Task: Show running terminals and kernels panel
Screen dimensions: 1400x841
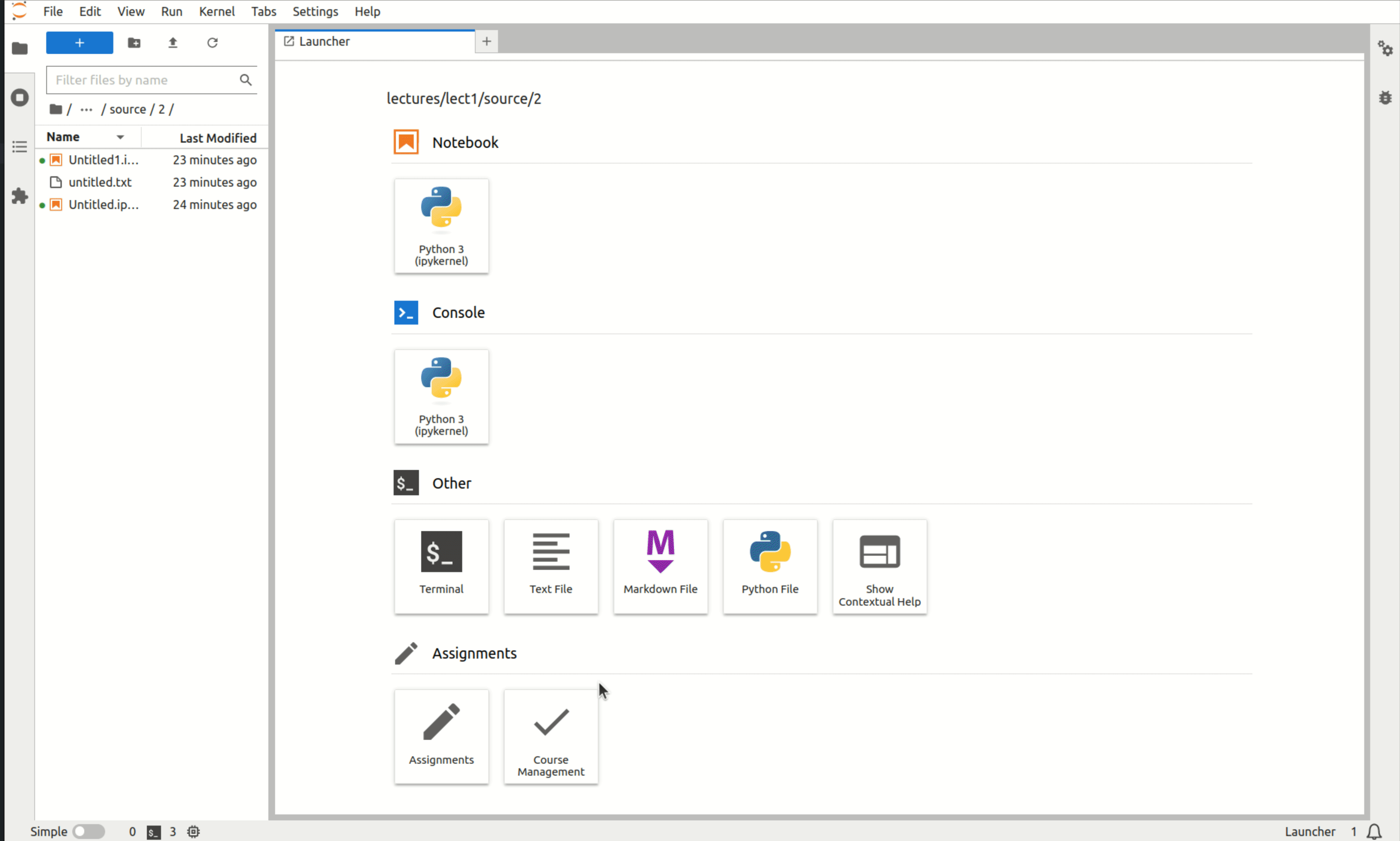Action: (x=20, y=97)
